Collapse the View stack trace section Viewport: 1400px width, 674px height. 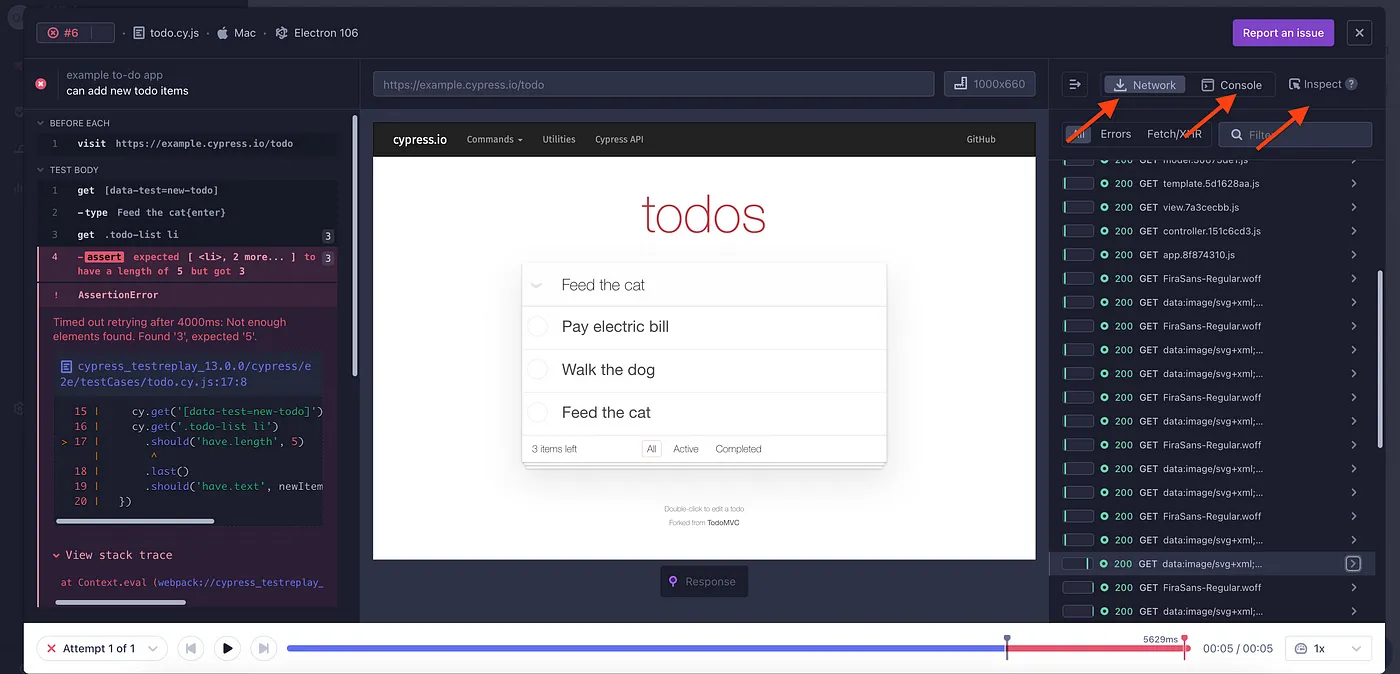pyautogui.click(x=112, y=555)
